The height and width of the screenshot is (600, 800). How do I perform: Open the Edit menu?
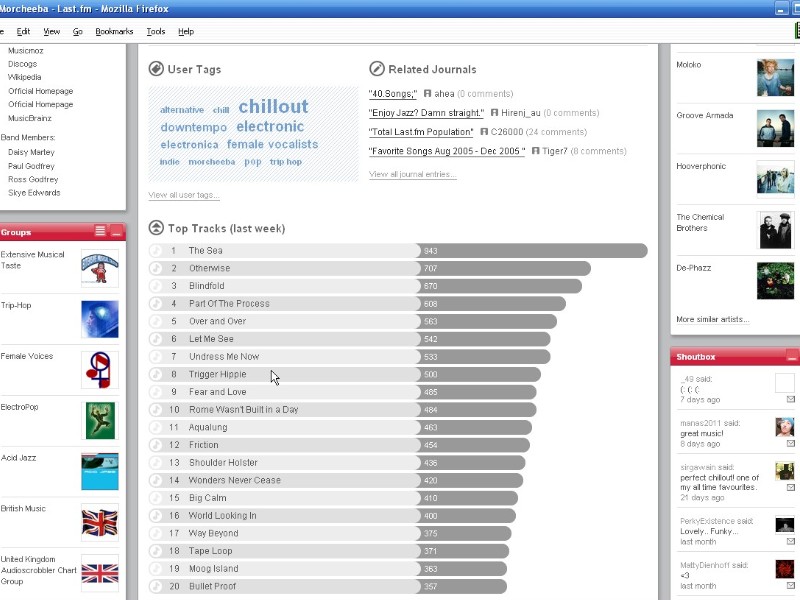click(x=23, y=32)
